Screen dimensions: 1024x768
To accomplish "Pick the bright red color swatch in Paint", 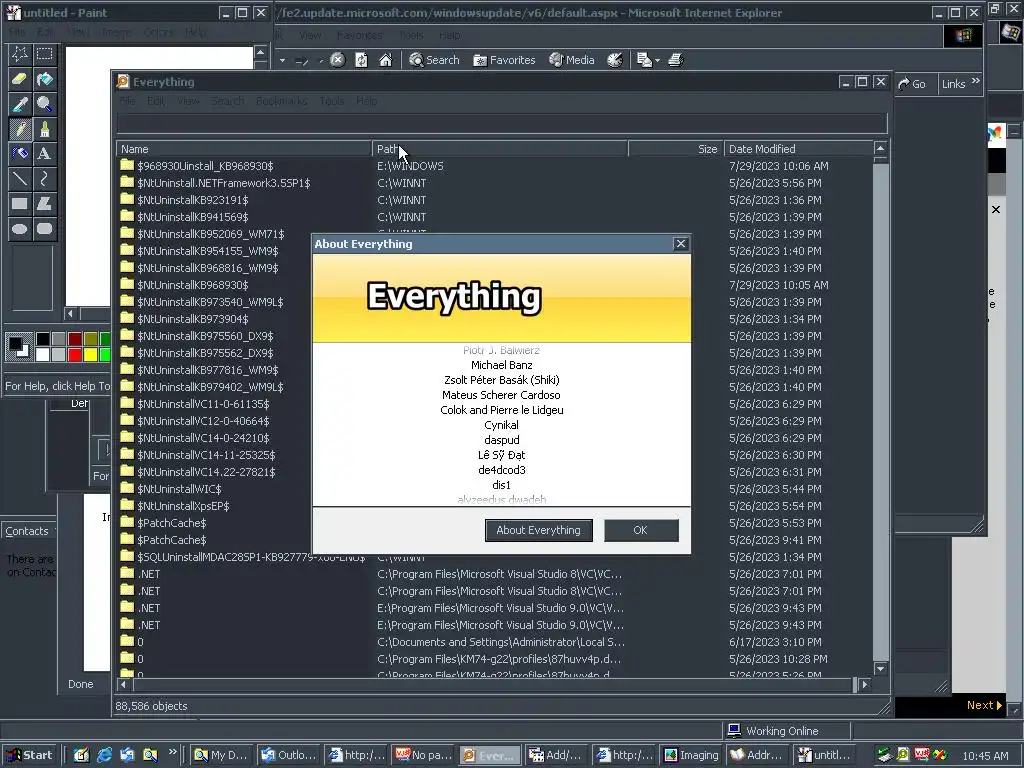I will [x=75, y=355].
